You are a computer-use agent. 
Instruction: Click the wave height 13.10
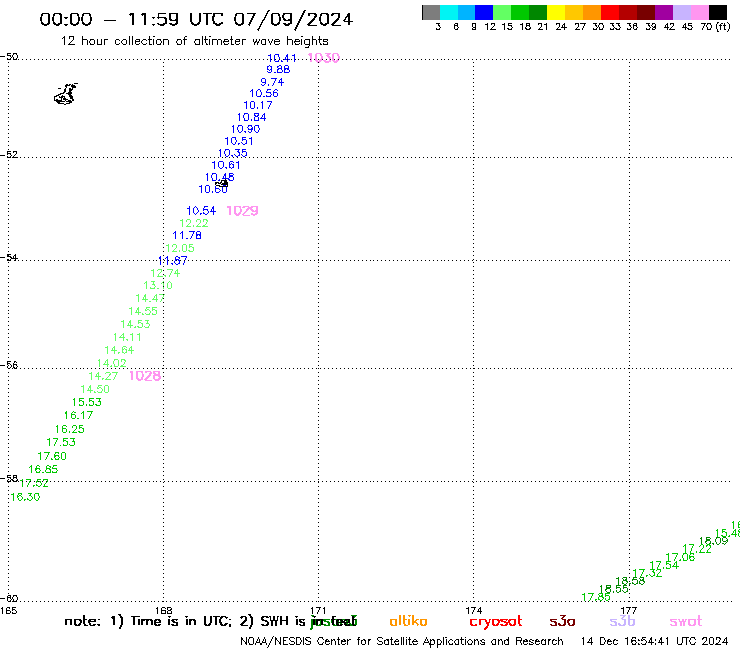click(x=158, y=285)
